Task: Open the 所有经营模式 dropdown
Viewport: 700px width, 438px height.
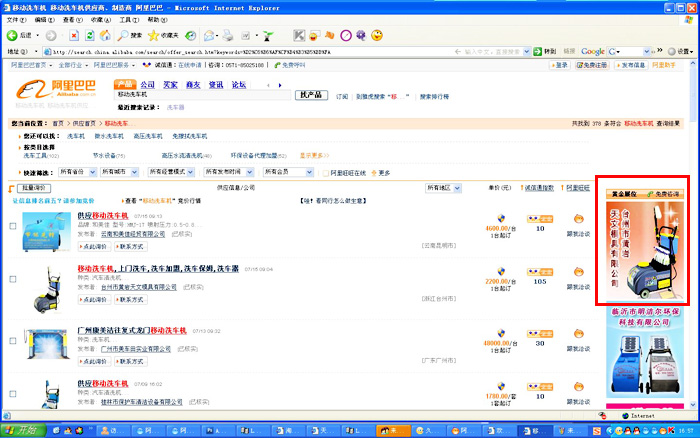Action: coord(171,172)
